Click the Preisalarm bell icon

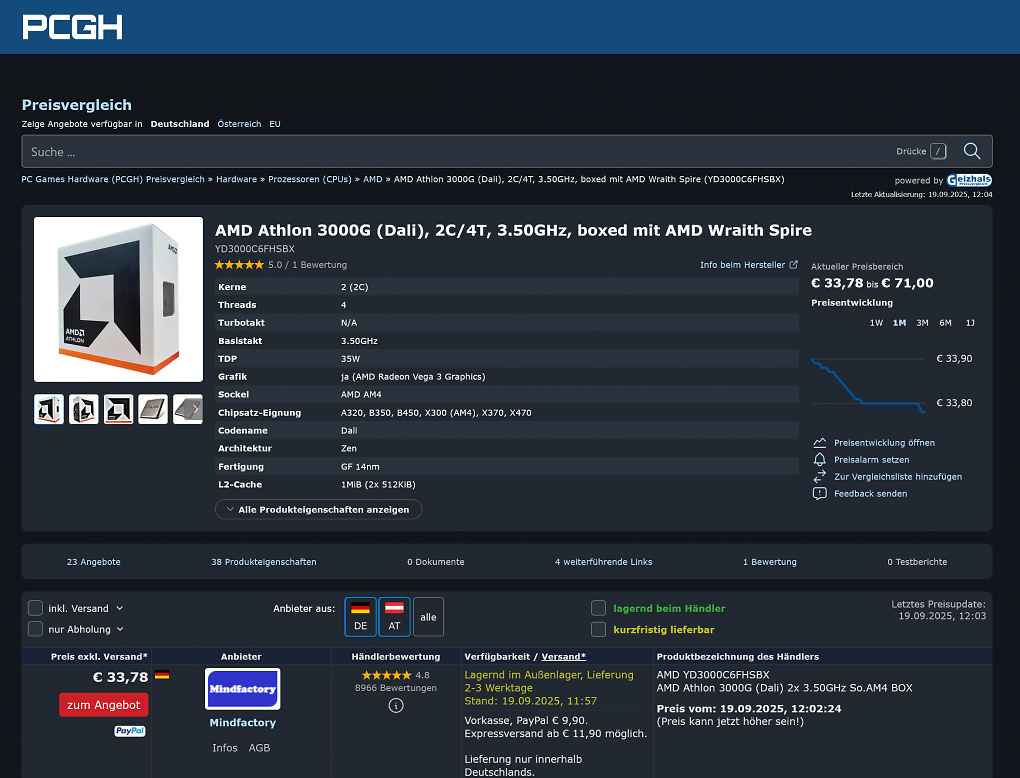(x=820, y=459)
